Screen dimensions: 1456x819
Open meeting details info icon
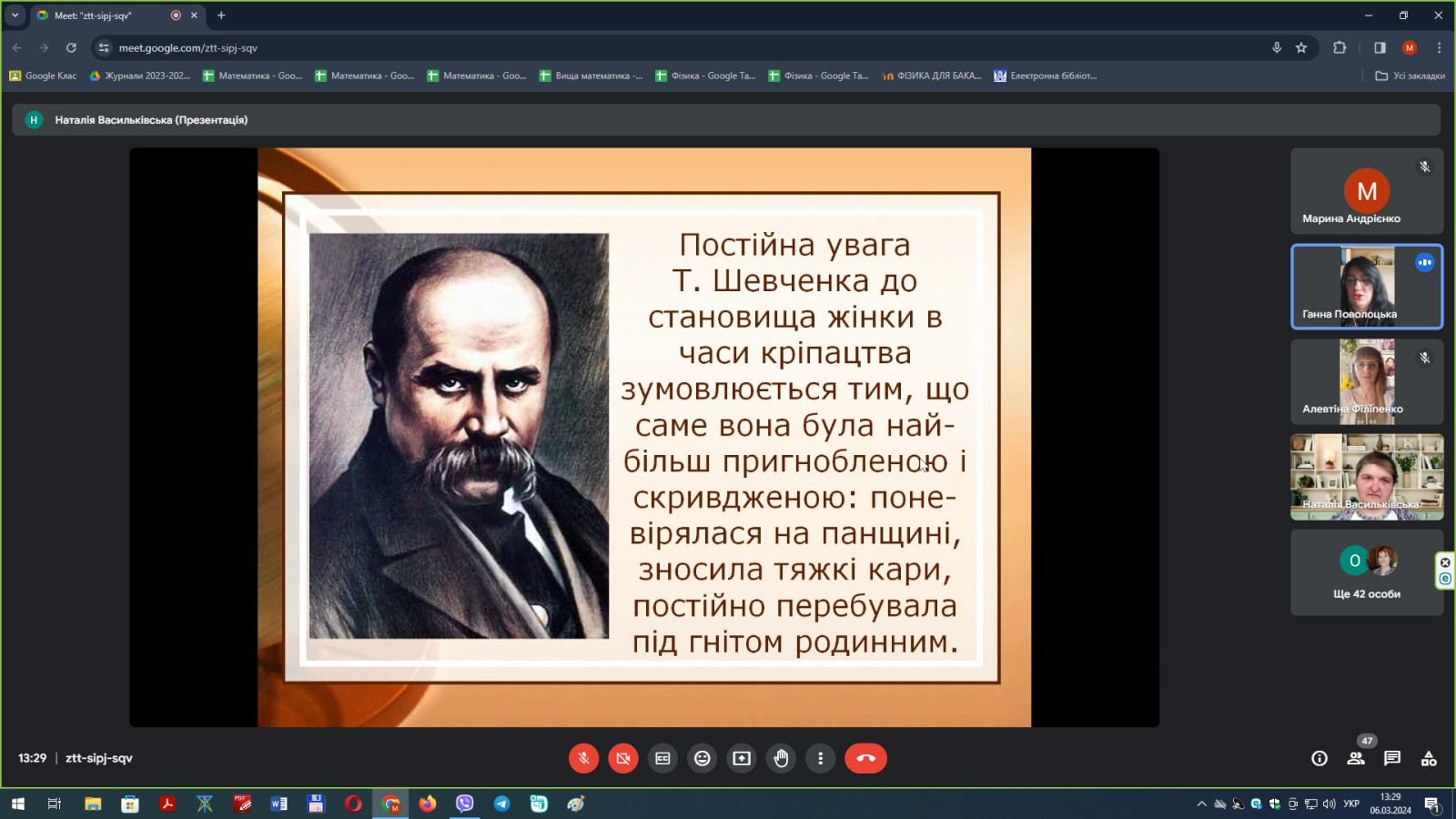(x=1319, y=758)
